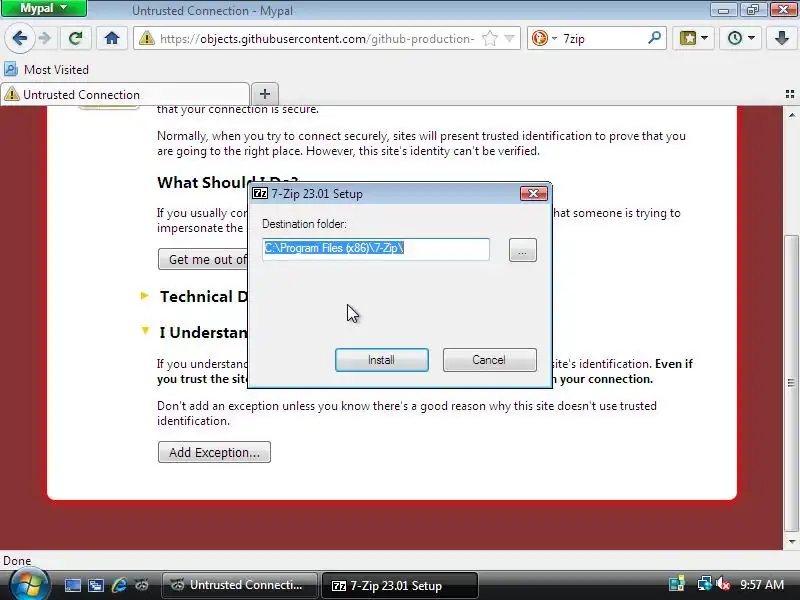Switch between windows quick launch icon
800x600 pixels.
click(96, 585)
